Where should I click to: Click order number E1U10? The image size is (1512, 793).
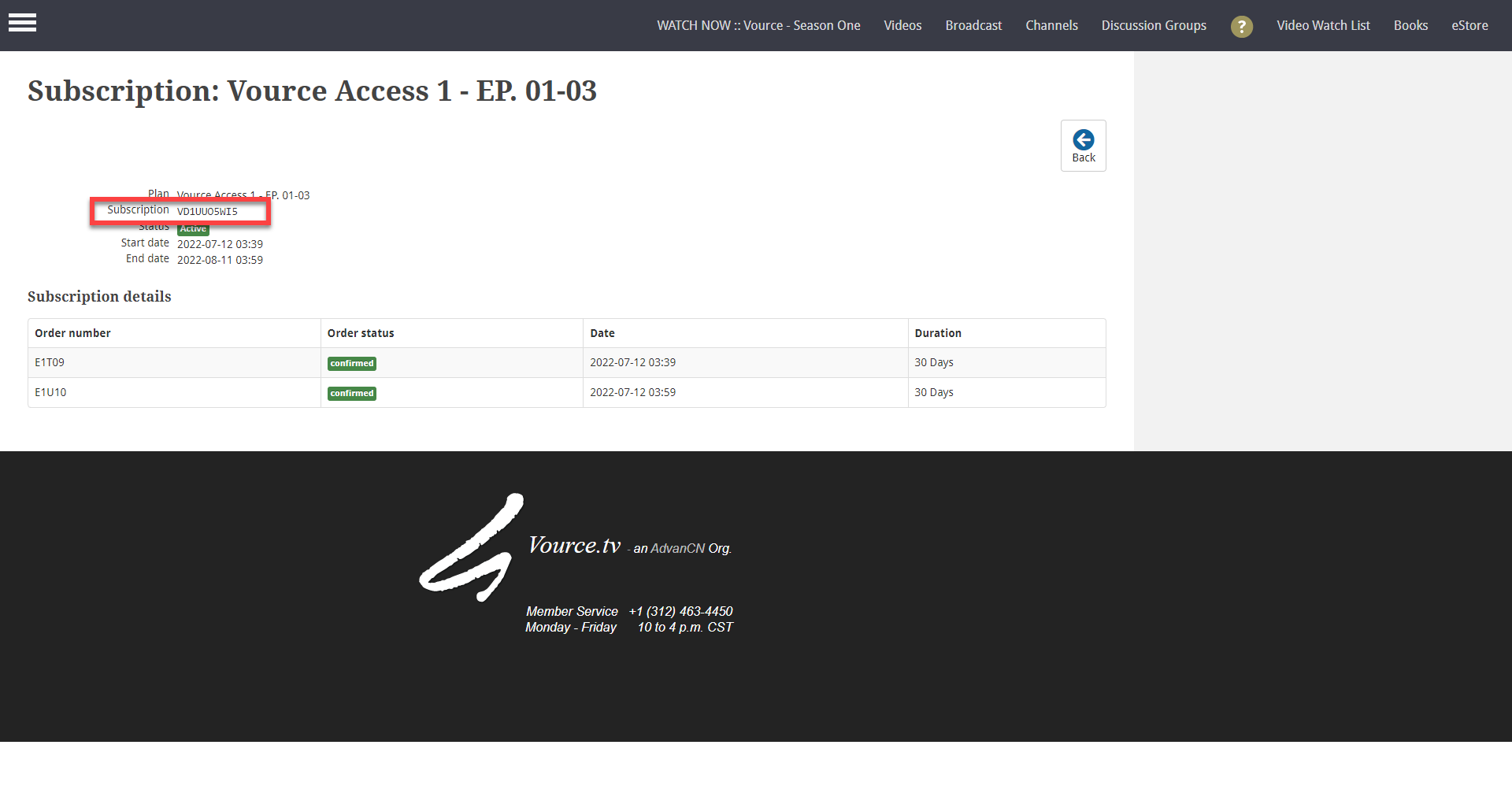[x=50, y=392]
